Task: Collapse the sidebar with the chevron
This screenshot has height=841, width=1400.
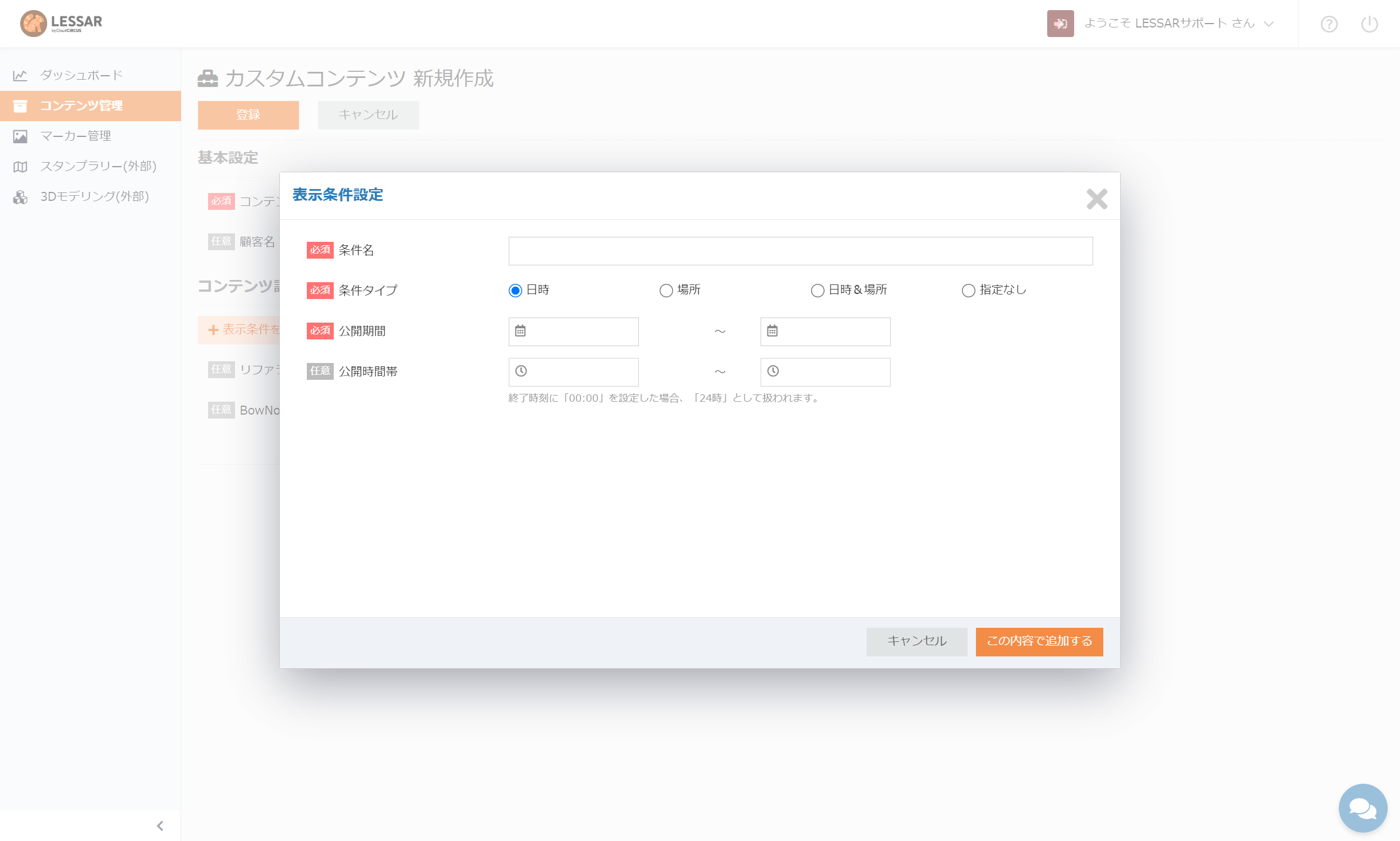Action: 160,826
